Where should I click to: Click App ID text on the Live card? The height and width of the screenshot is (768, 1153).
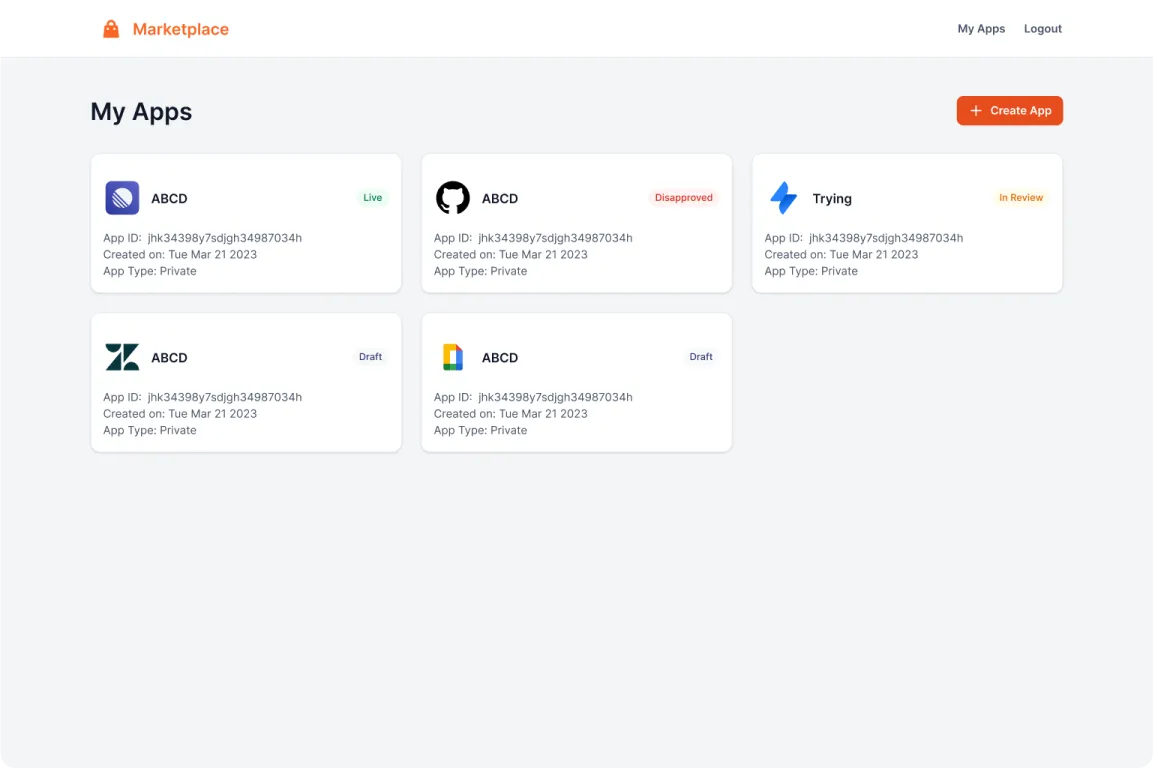point(202,238)
